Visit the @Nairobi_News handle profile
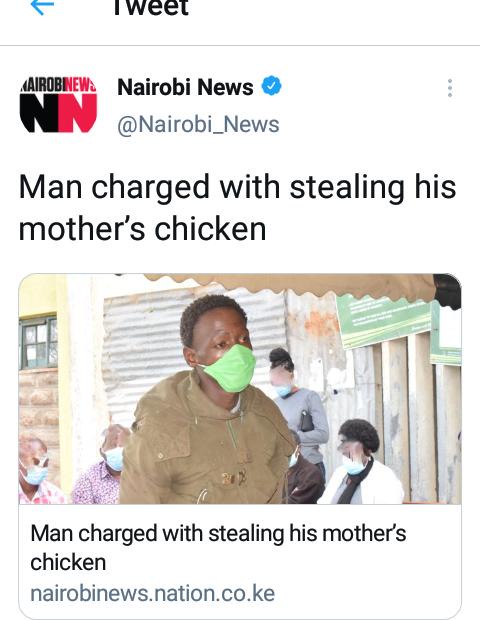This screenshot has height=620, width=480. coord(198,125)
